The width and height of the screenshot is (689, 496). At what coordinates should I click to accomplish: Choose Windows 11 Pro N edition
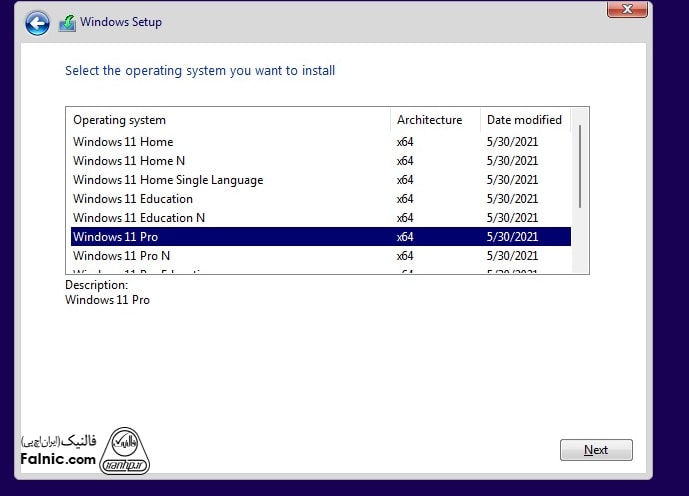point(121,256)
